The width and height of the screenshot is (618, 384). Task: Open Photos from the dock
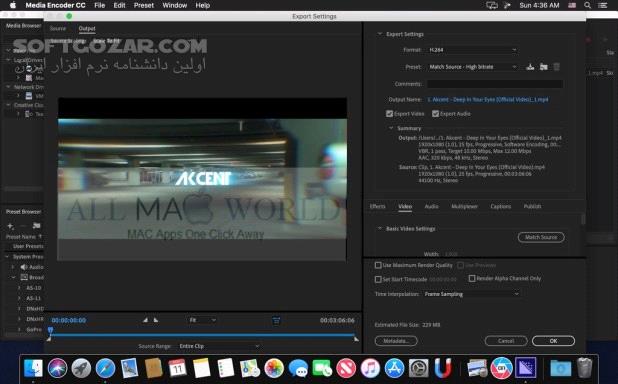click(274, 369)
